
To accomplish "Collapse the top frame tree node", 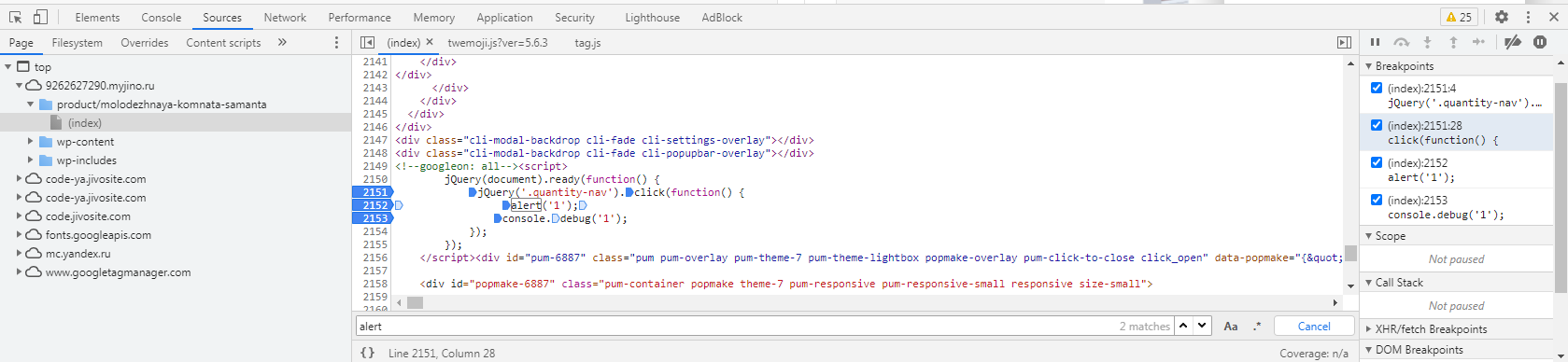I will click(x=8, y=66).
